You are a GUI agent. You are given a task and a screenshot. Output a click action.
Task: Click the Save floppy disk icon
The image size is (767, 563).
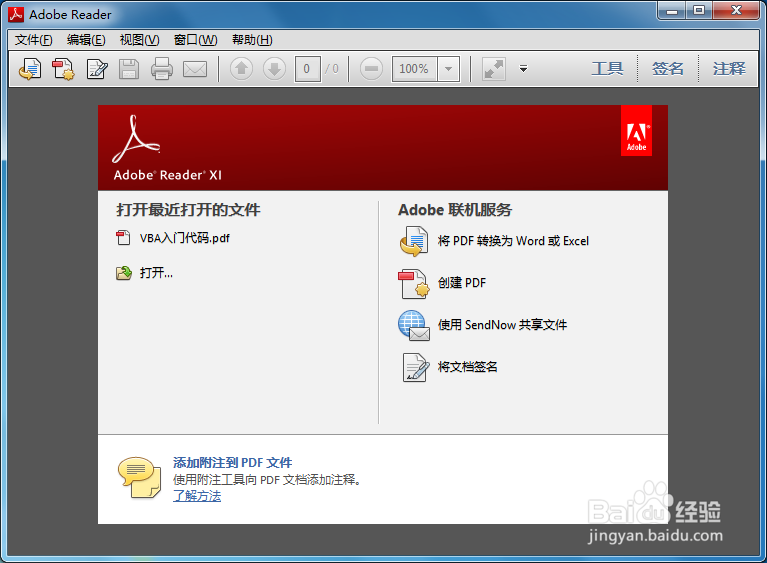[x=129, y=69]
